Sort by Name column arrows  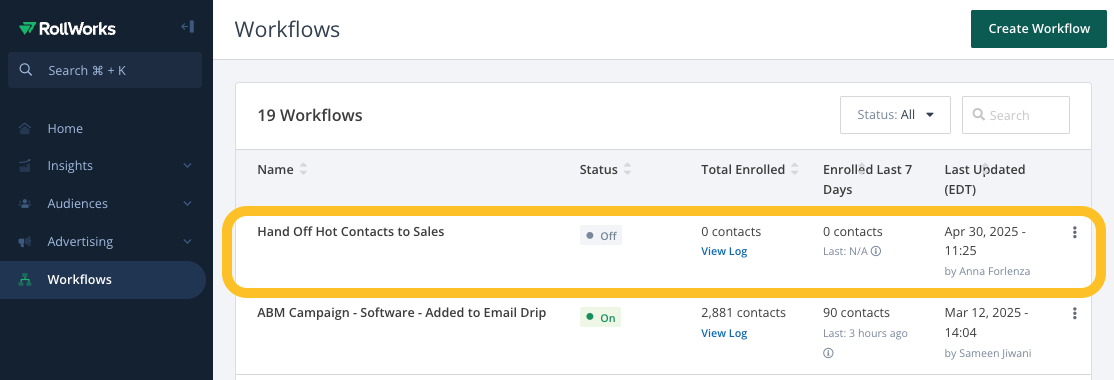(303, 170)
